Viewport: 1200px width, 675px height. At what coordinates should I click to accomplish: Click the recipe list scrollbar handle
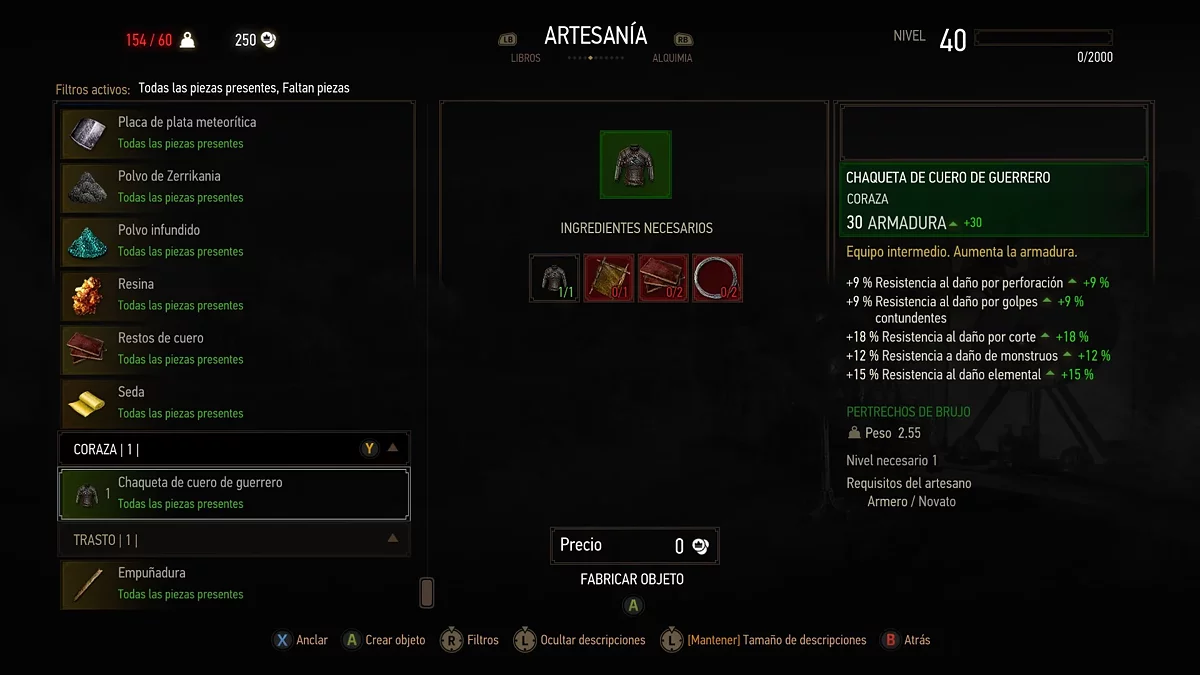427,593
